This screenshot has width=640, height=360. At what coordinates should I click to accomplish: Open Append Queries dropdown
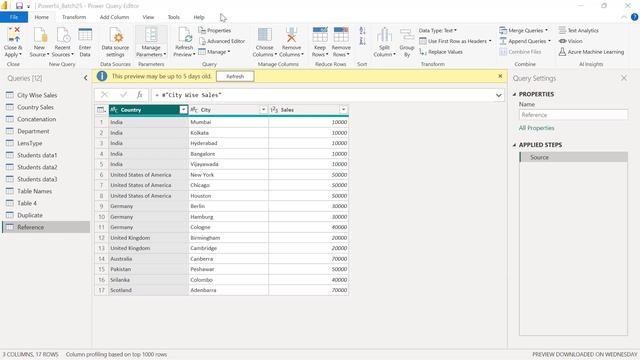click(x=525, y=41)
